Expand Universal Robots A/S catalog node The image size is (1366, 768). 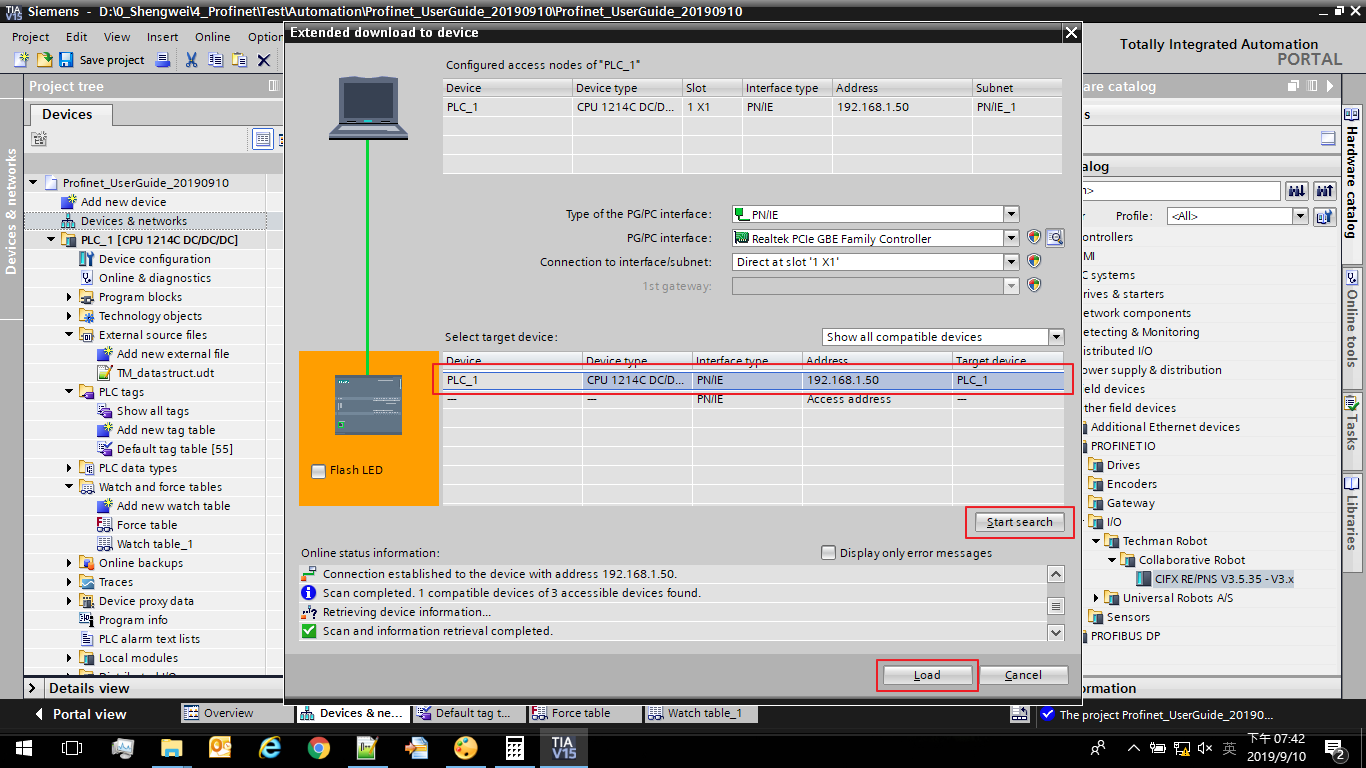(1096, 598)
